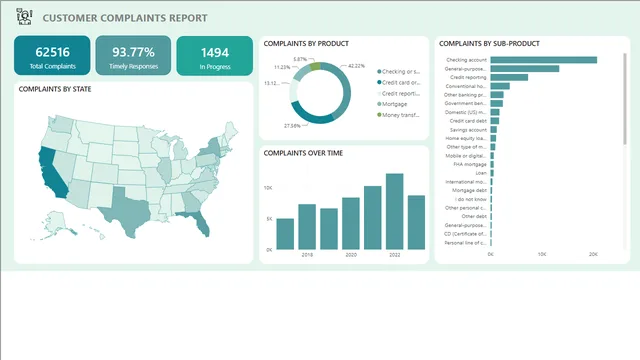
Task: Click the 42.22% data label
Action: (x=356, y=66)
